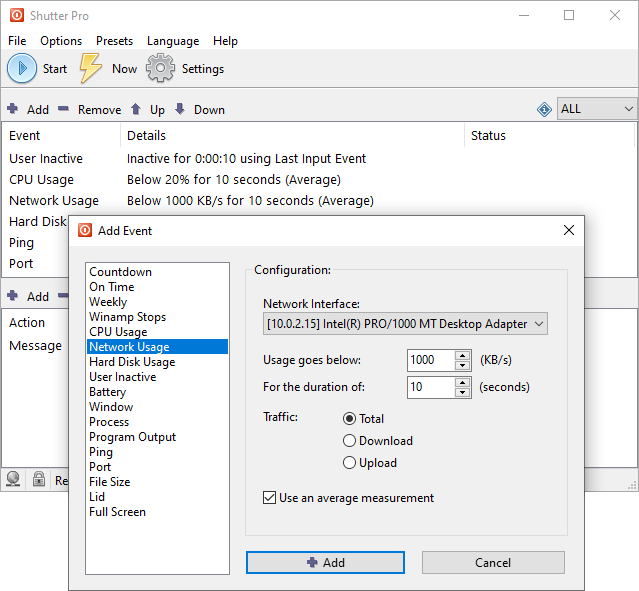Image resolution: width=639 pixels, height=591 pixels.
Task: Click the Event column header
Action: click(x=62, y=135)
